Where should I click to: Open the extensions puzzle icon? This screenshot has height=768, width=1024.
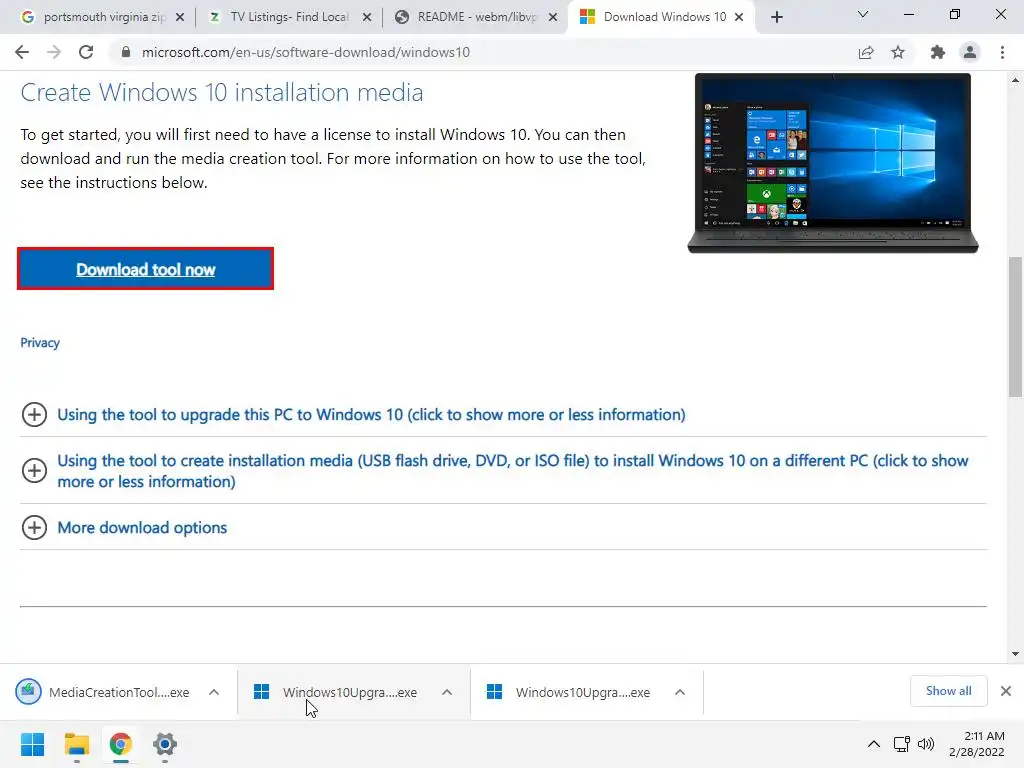tap(938, 52)
